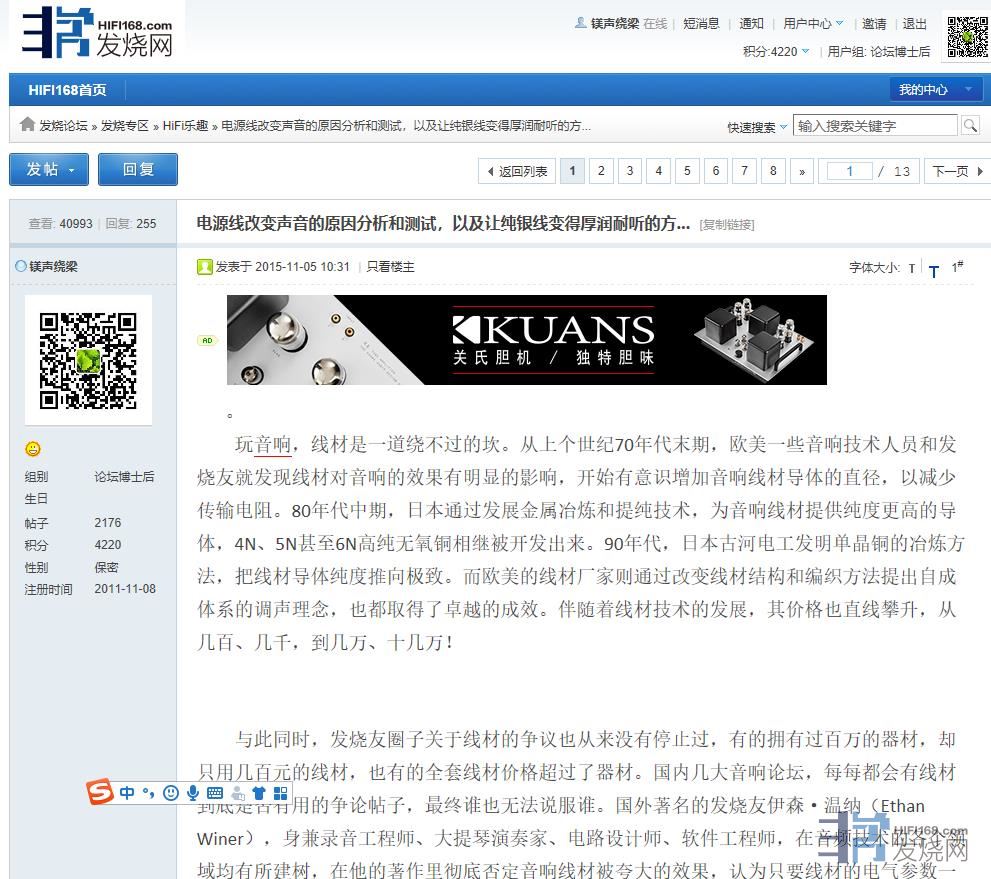Open the 快速搜索 dropdown
Screen dimensions: 991x879
[x=757, y=127]
